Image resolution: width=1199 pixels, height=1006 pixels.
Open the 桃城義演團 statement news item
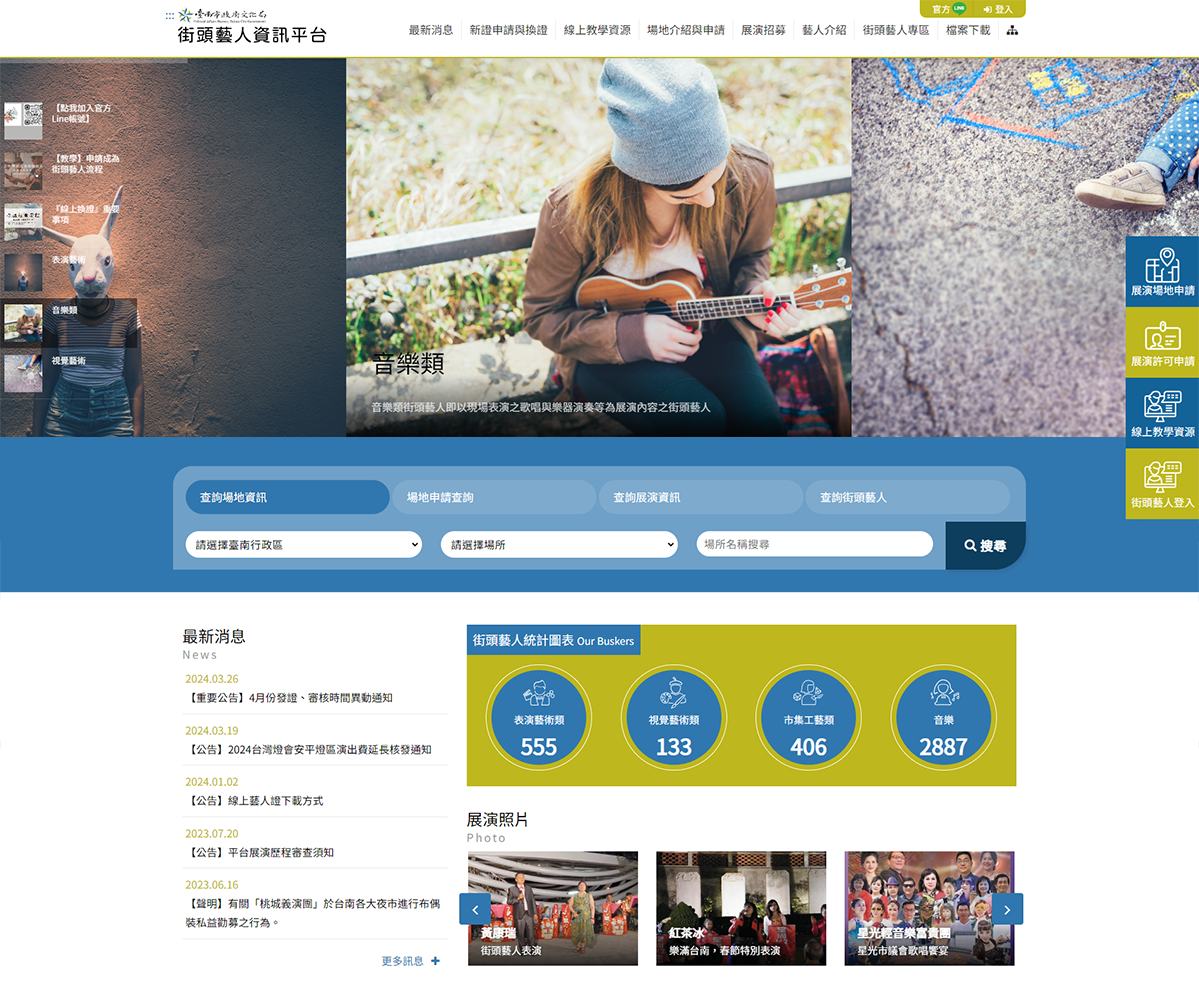(x=313, y=913)
